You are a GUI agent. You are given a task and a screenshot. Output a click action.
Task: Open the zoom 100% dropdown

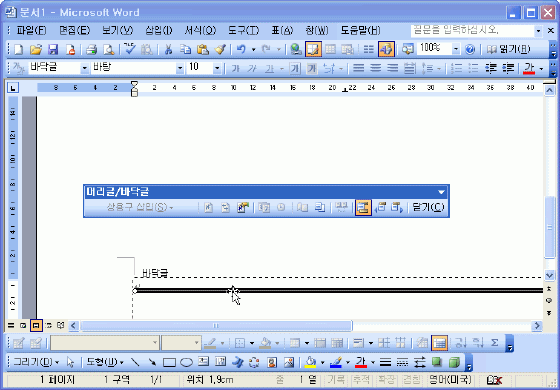[456, 49]
